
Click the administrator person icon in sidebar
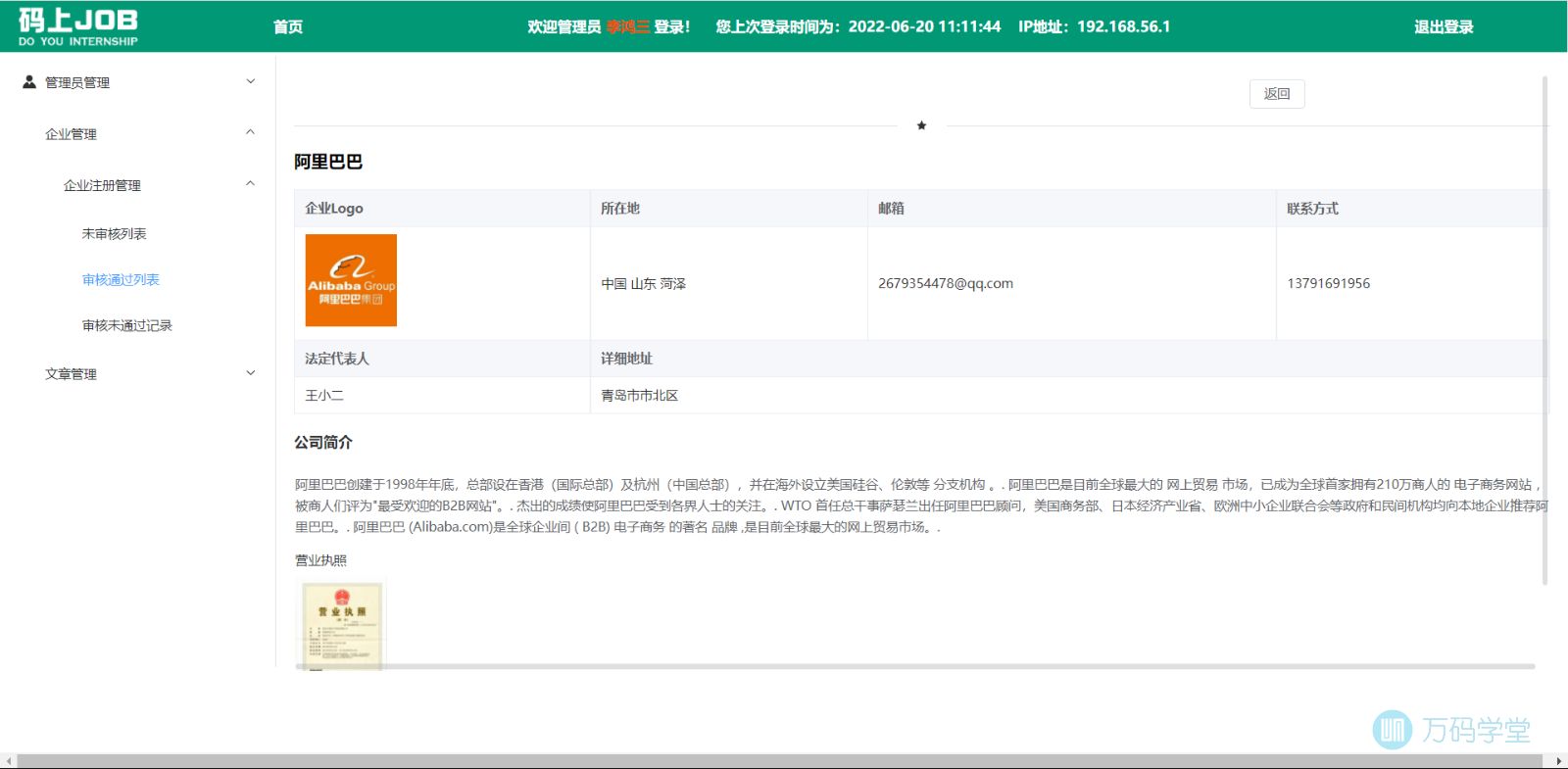point(29,82)
